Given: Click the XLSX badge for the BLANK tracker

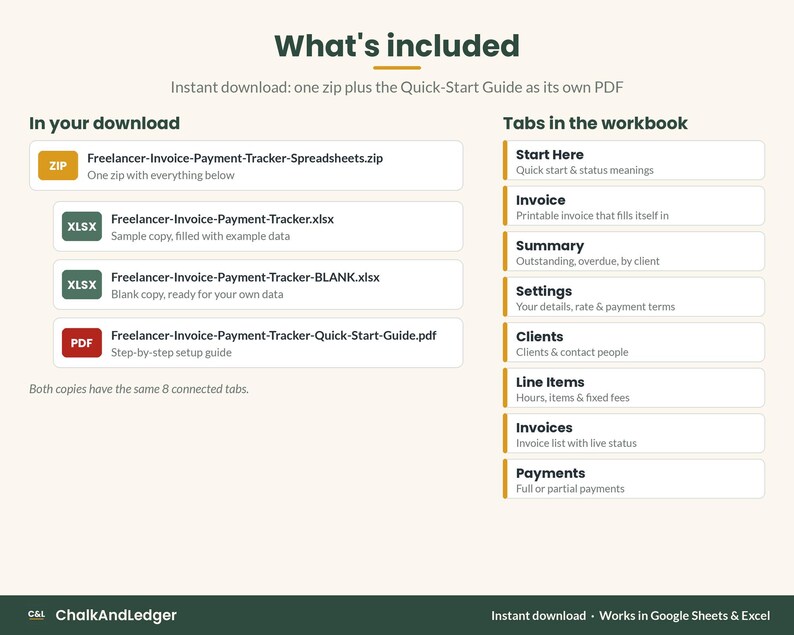Looking at the screenshot, I should tap(82, 285).
